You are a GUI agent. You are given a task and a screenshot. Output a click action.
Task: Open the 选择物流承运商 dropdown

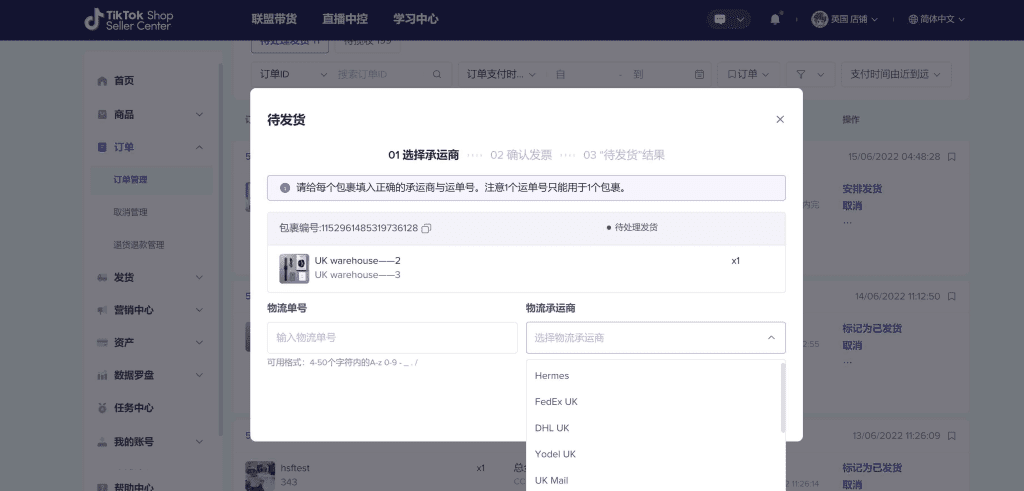tap(656, 338)
